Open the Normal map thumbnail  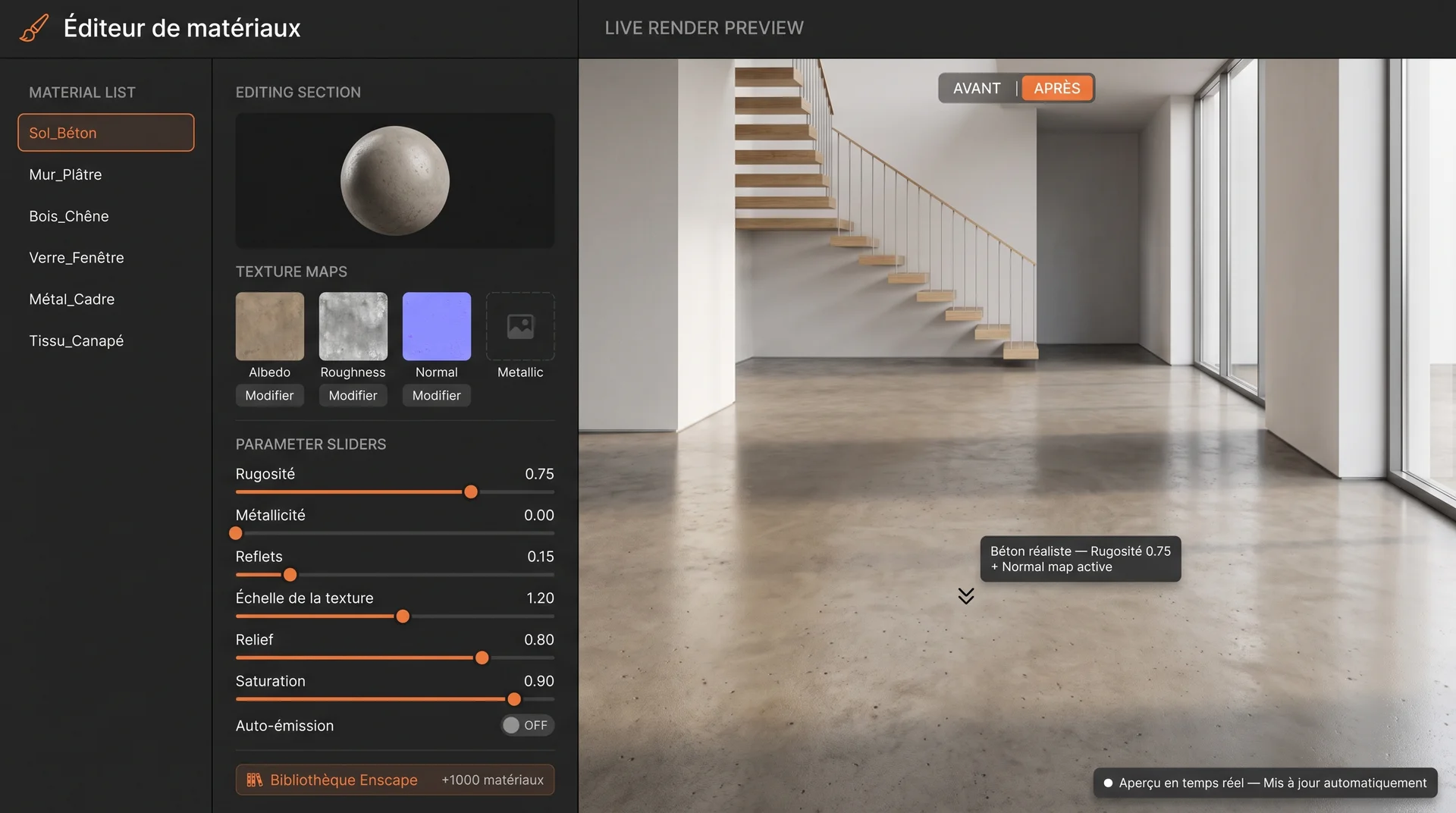[437, 326]
